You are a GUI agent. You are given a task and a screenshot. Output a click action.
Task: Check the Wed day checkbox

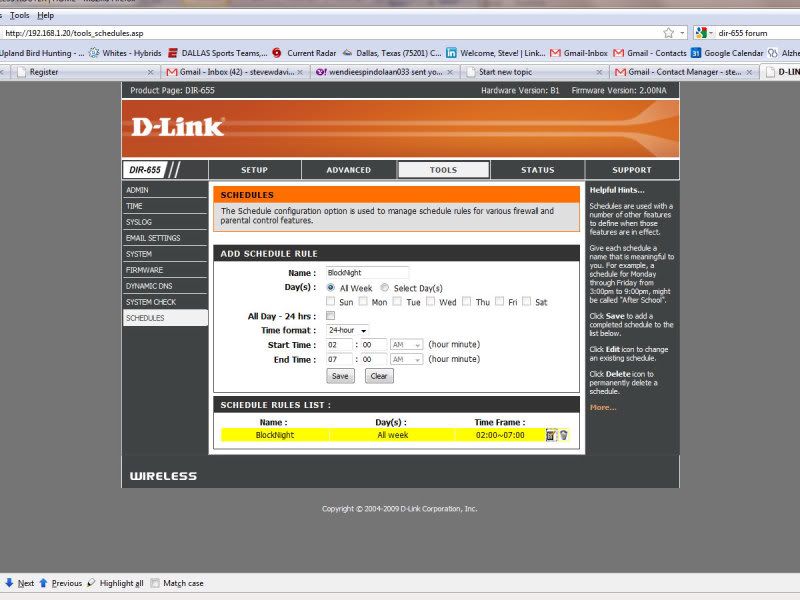(x=431, y=302)
